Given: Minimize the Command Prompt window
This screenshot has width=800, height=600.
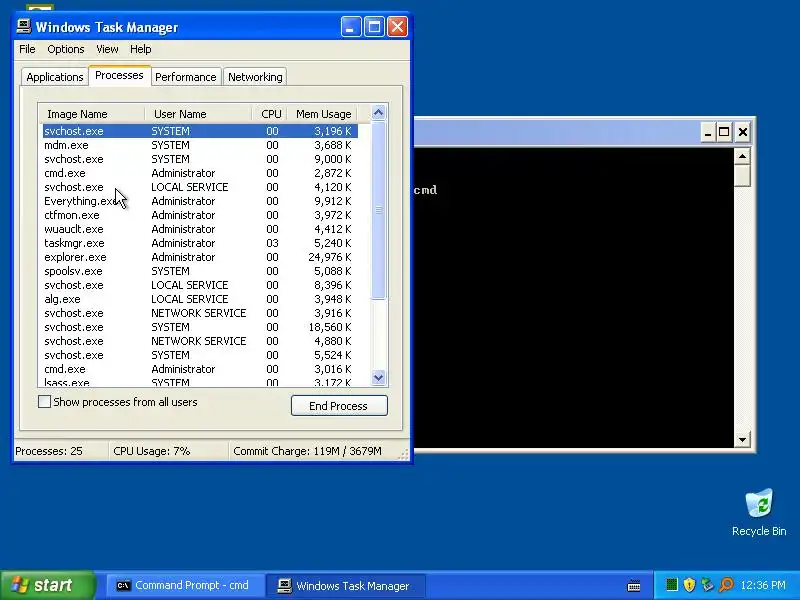Looking at the screenshot, I should tap(707, 133).
